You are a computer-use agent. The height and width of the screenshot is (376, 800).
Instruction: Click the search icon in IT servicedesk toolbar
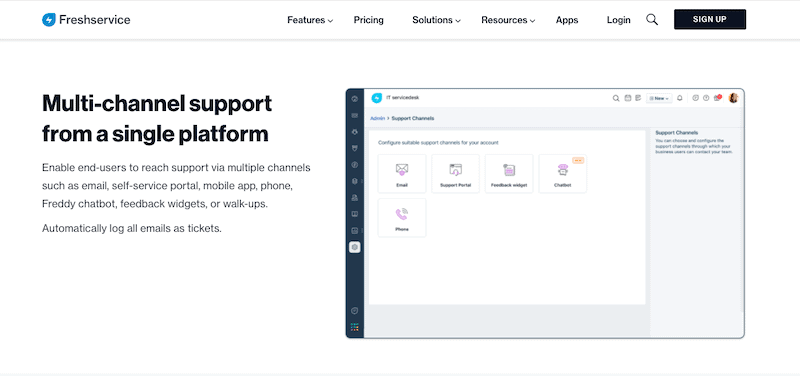click(x=616, y=98)
